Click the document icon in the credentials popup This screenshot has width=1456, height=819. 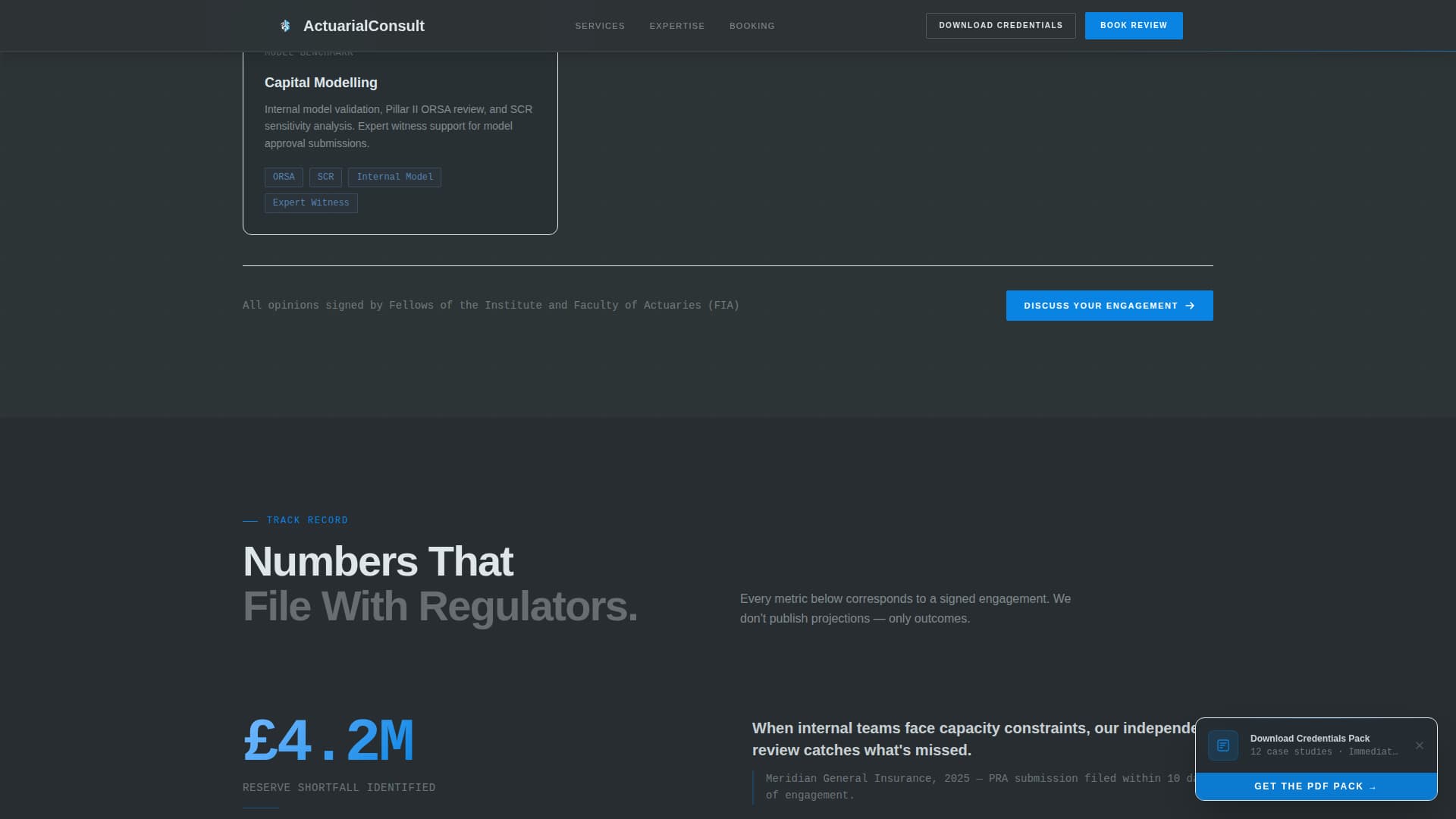1222,745
